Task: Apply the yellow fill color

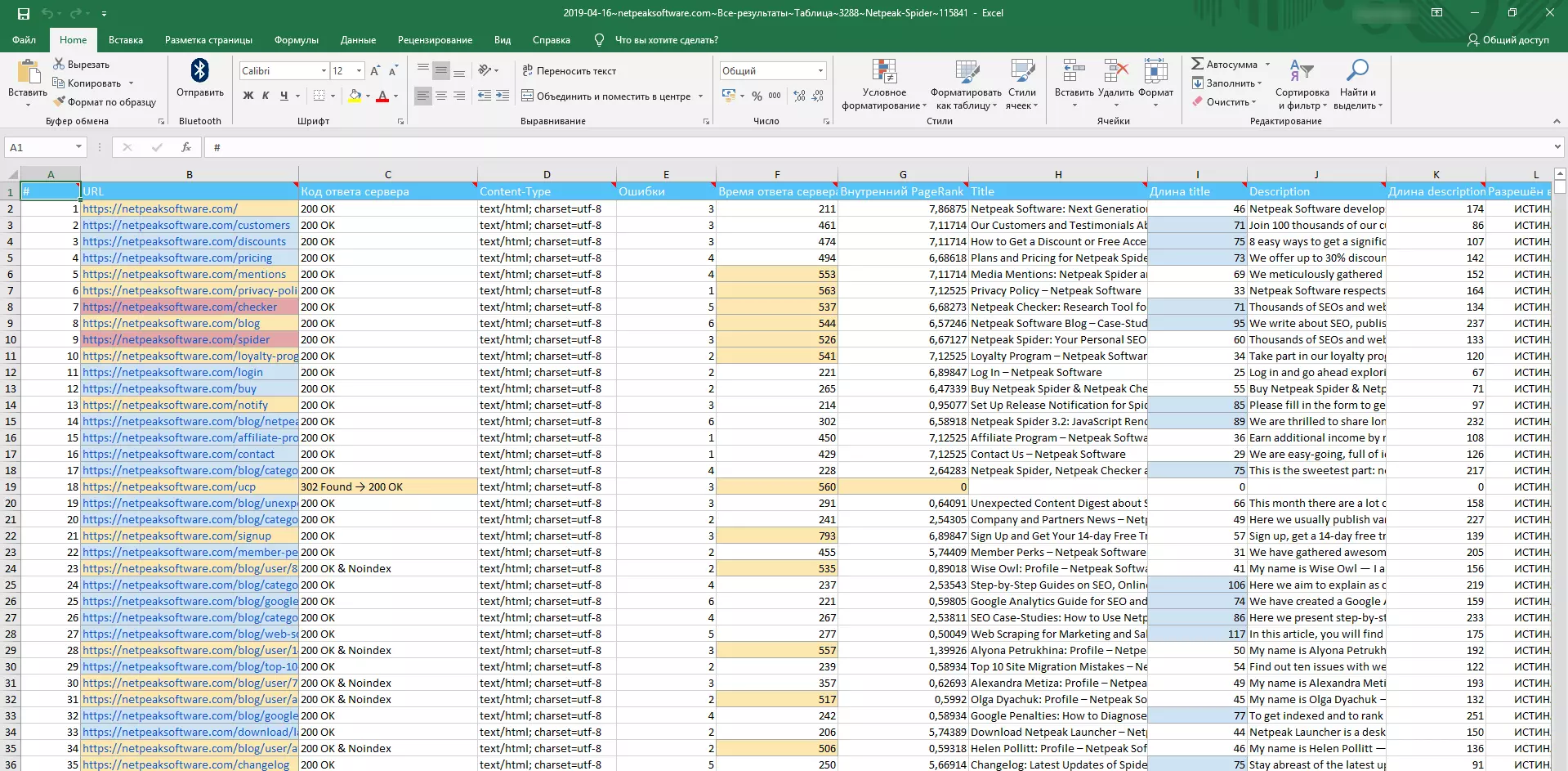Action: [x=355, y=96]
